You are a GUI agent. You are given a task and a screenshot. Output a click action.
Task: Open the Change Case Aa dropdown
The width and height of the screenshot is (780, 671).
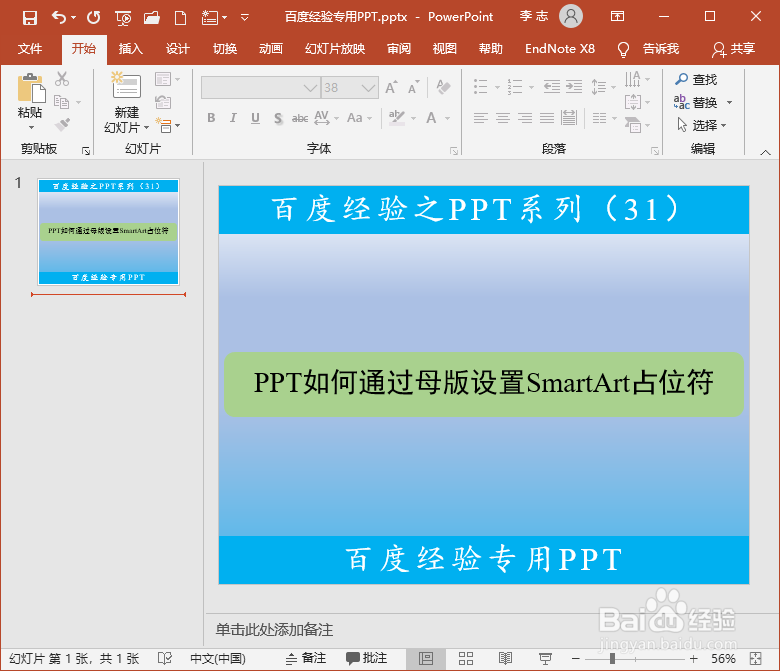(x=359, y=118)
